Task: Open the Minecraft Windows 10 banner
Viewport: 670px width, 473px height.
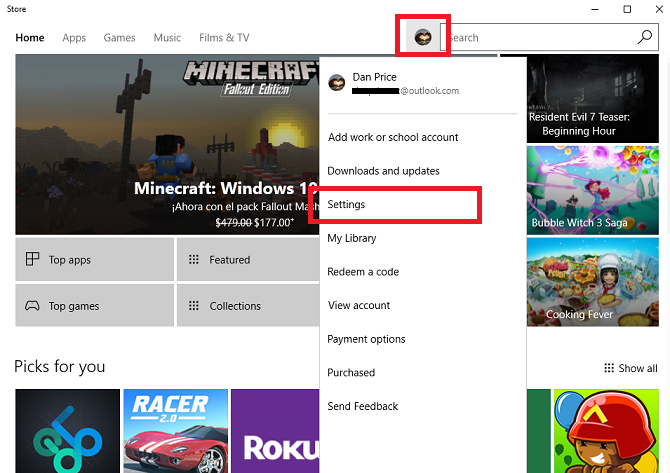Action: pyautogui.click(x=168, y=144)
